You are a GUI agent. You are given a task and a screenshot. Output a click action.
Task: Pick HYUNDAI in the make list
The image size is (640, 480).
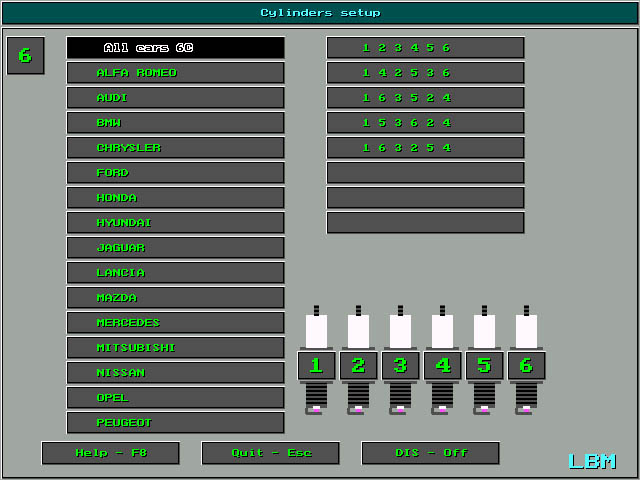pos(176,223)
